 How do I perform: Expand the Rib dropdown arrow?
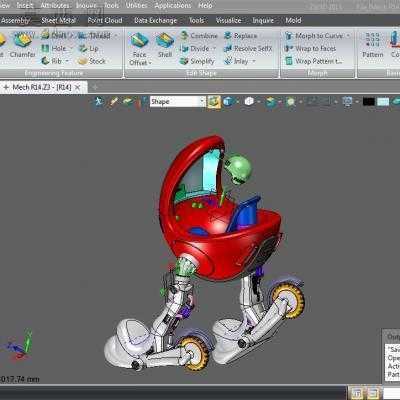coord(67,61)
